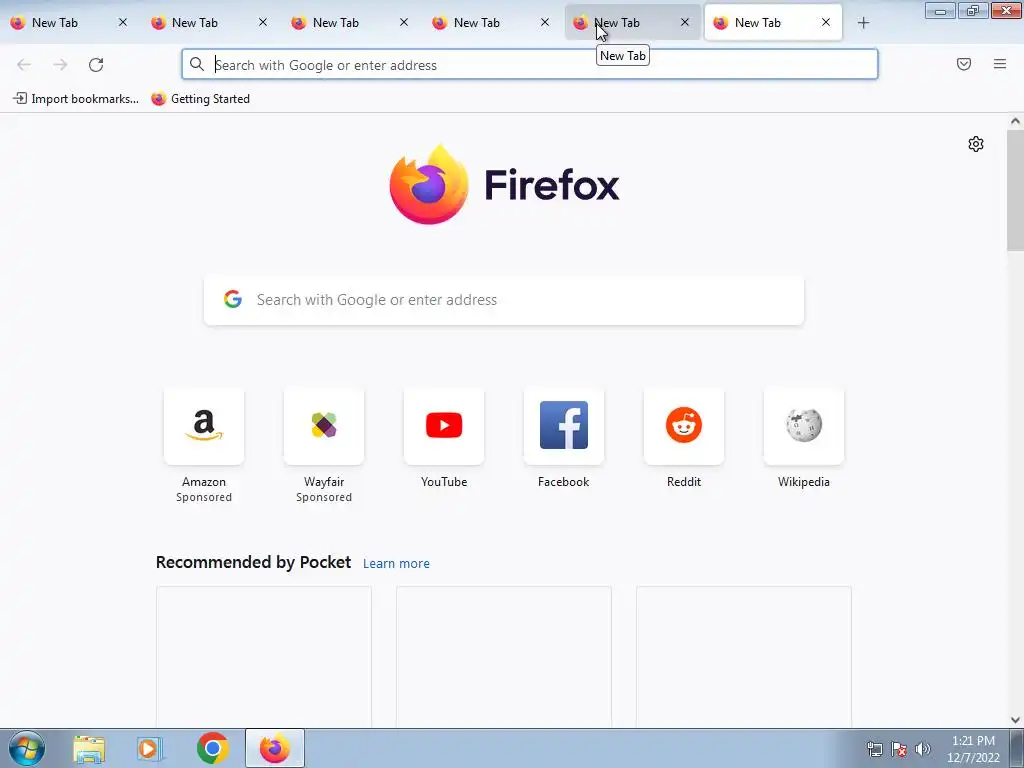The height and width of the screenshot is (768, 1024).
Task: Click the Firefox taskbar button
Action: (x=275, y=748)
